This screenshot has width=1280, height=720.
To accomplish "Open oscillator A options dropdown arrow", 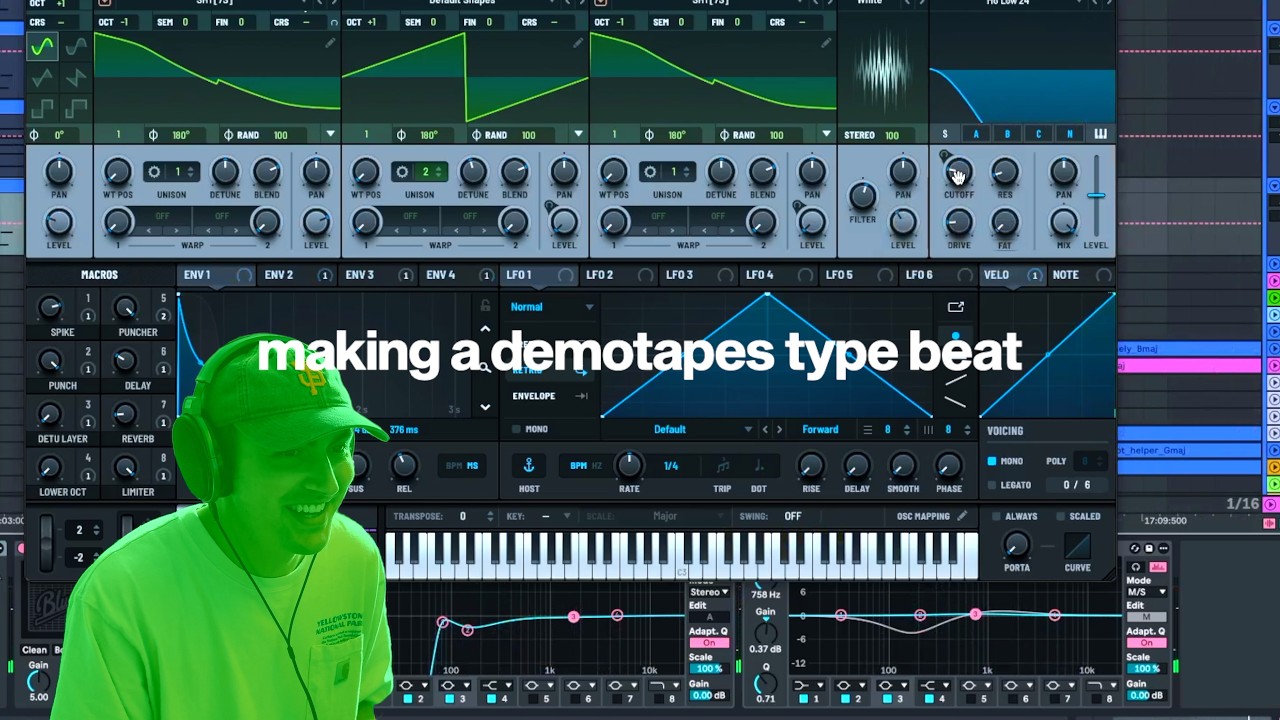I will click(x=330, y=134).
